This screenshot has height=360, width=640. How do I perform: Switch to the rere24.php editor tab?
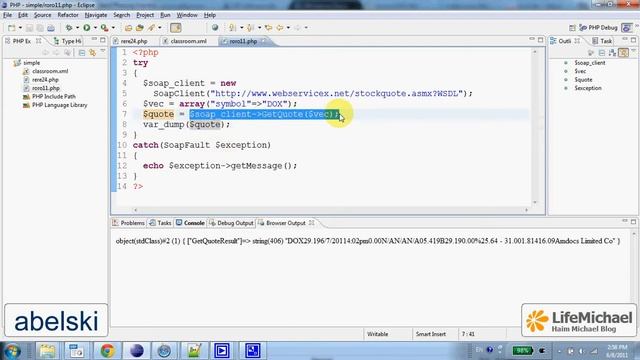pos(134,41)
